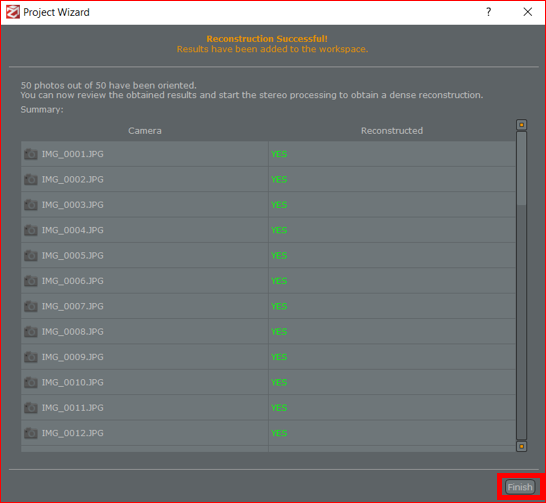Select the IMG_0011.JPG file name
This screenshot has height=503, width=546.
(72, 408)
